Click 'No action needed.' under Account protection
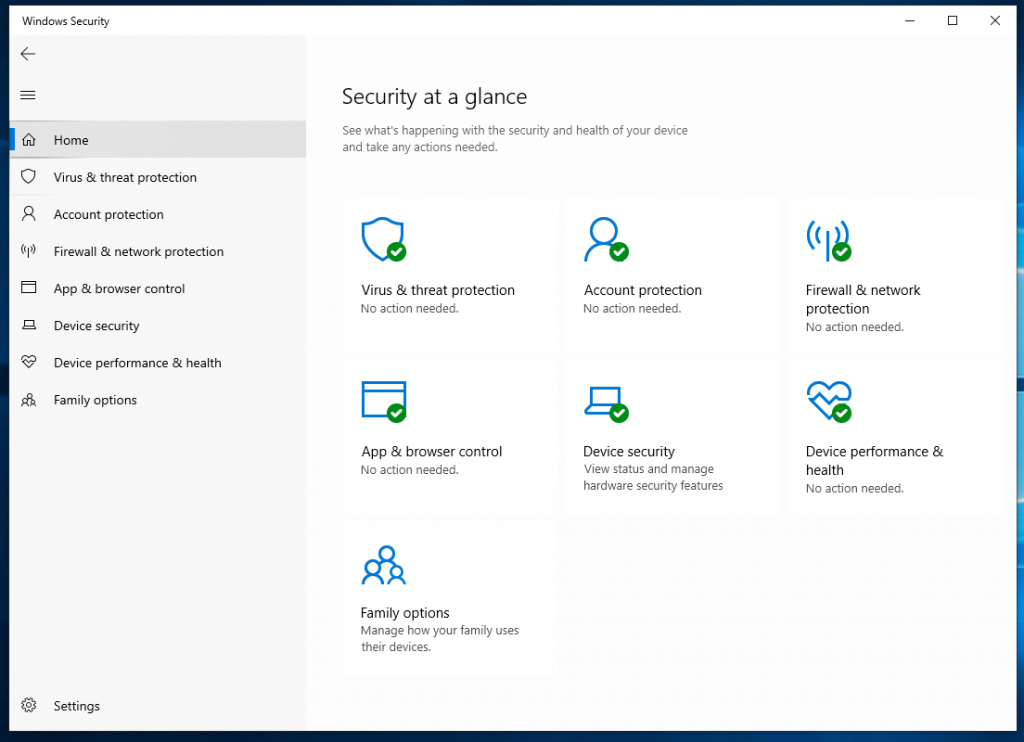Screen dimensions: 1024x742 (x=632, y=308)
